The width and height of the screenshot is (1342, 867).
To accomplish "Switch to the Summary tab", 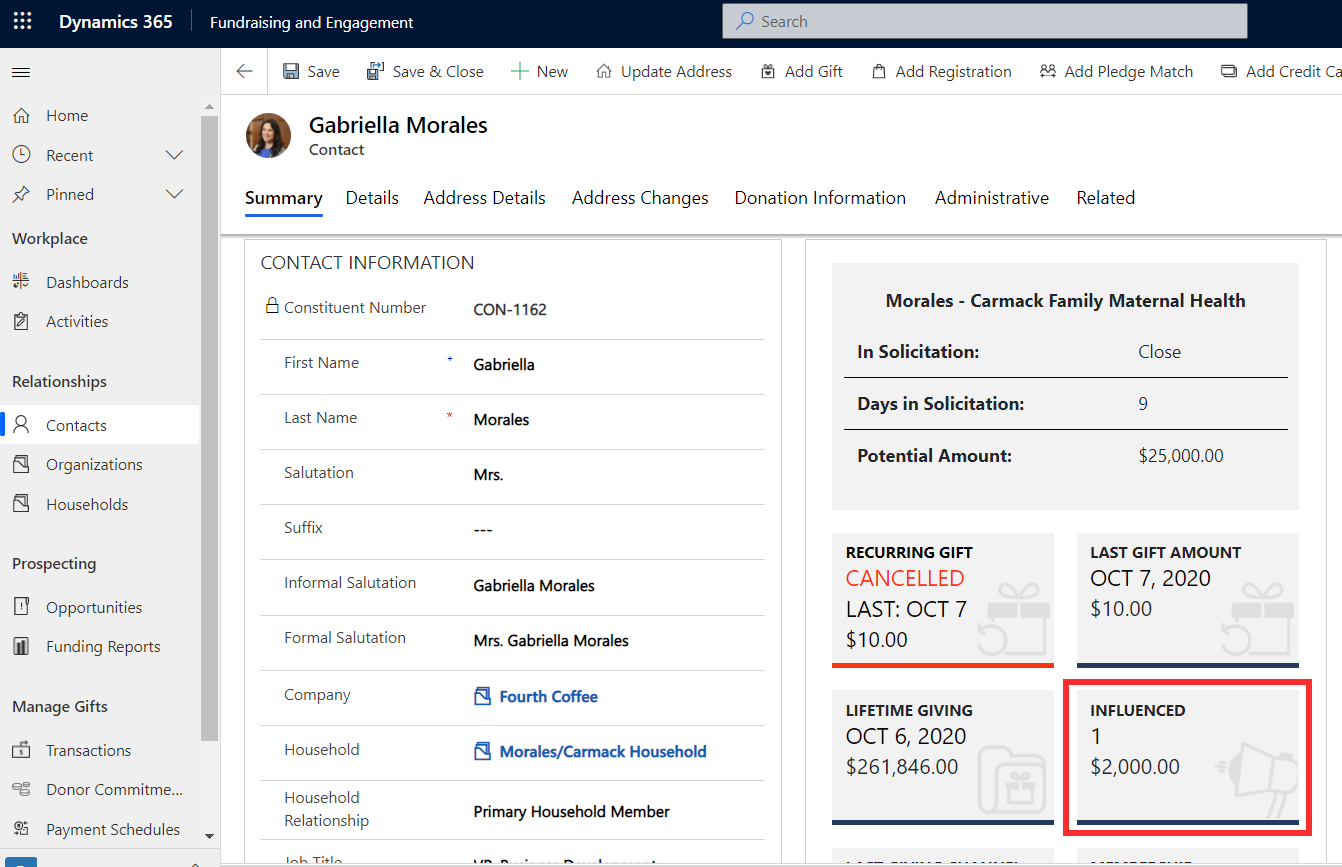I will pos(284,198).
